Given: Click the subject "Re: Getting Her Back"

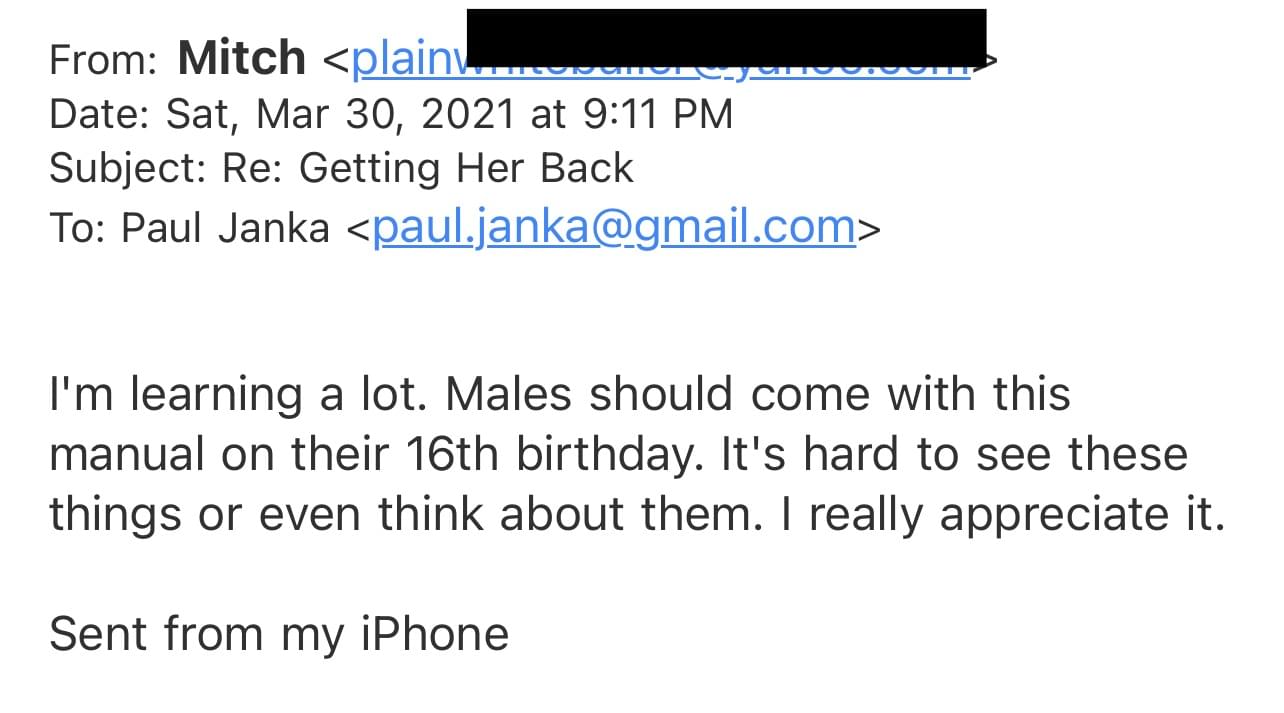Looking at the screenshot, I should click(428, 169).
